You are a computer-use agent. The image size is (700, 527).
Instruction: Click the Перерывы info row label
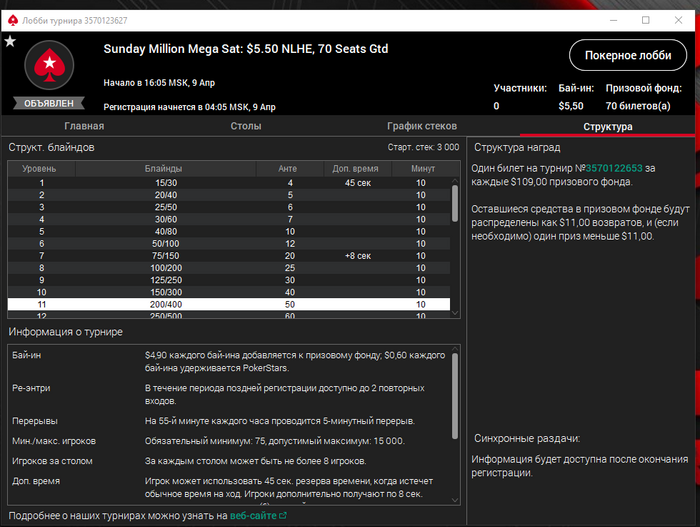(35, 421)
